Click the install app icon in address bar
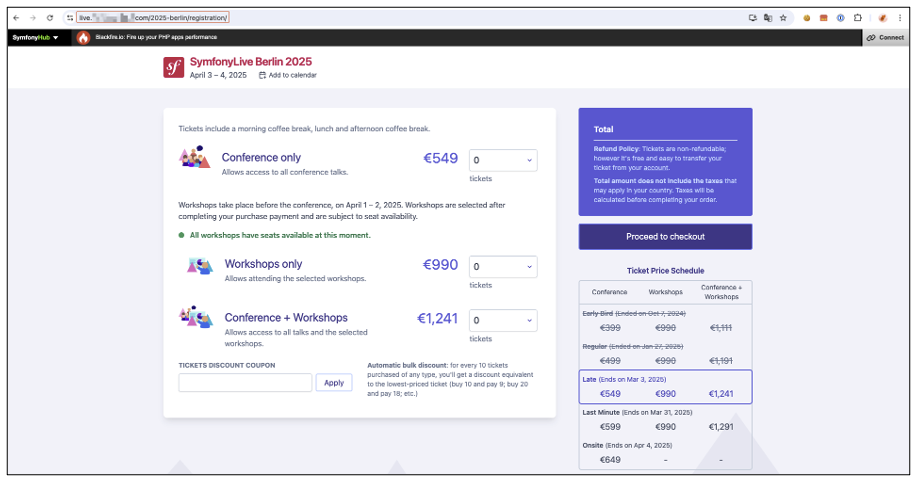Viewport: 918px width, 481px height. click(752, 18)
